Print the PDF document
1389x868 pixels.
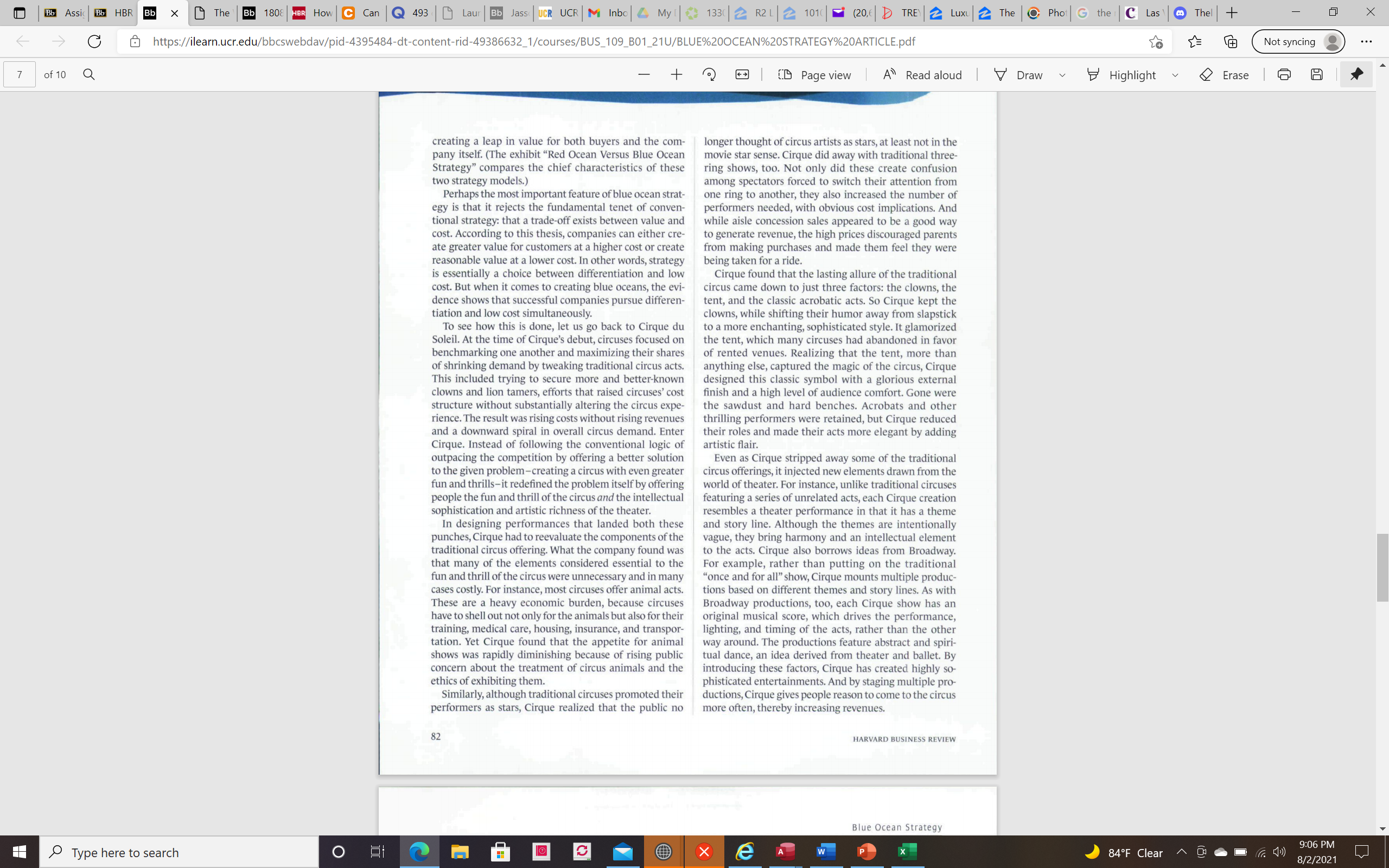click(1284, 75)
